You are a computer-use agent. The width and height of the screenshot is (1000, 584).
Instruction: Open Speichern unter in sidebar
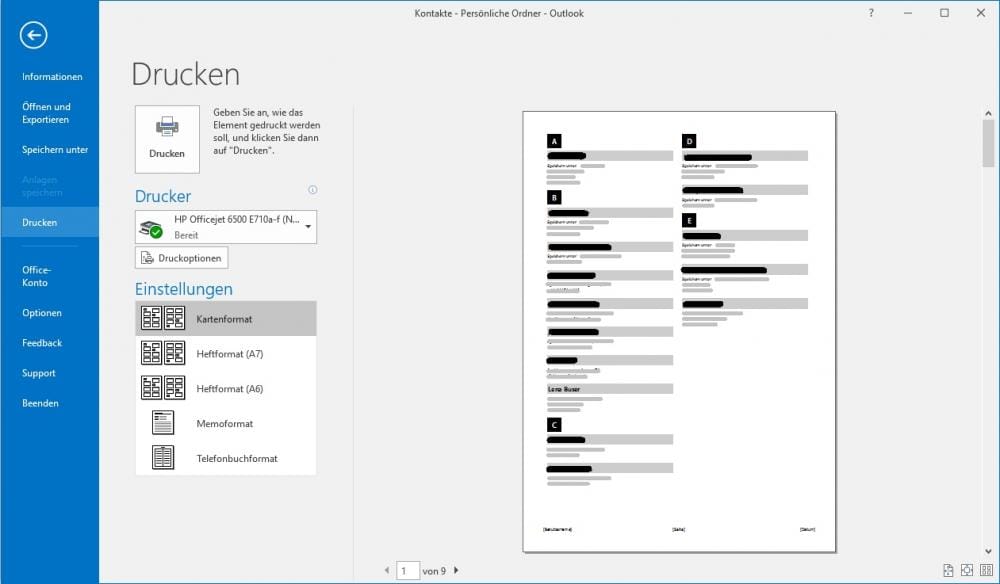(55, 149)
